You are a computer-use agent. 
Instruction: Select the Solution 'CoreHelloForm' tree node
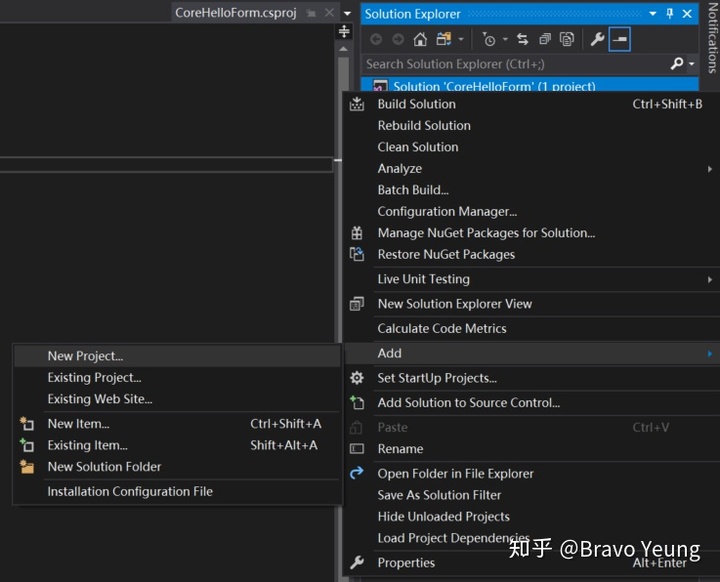[x=530, y=85]
